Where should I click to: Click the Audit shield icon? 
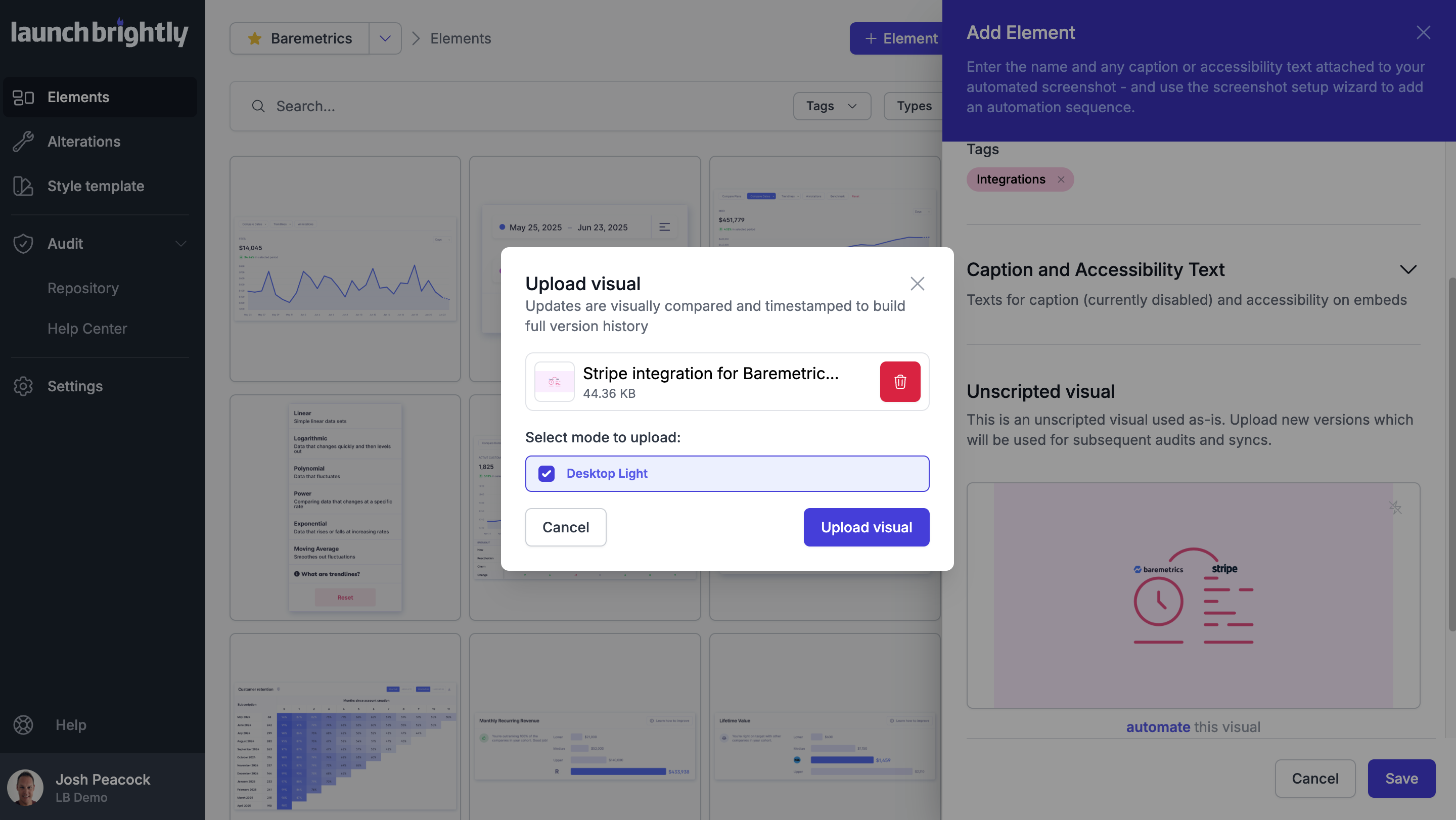click(x=23, y=244)
